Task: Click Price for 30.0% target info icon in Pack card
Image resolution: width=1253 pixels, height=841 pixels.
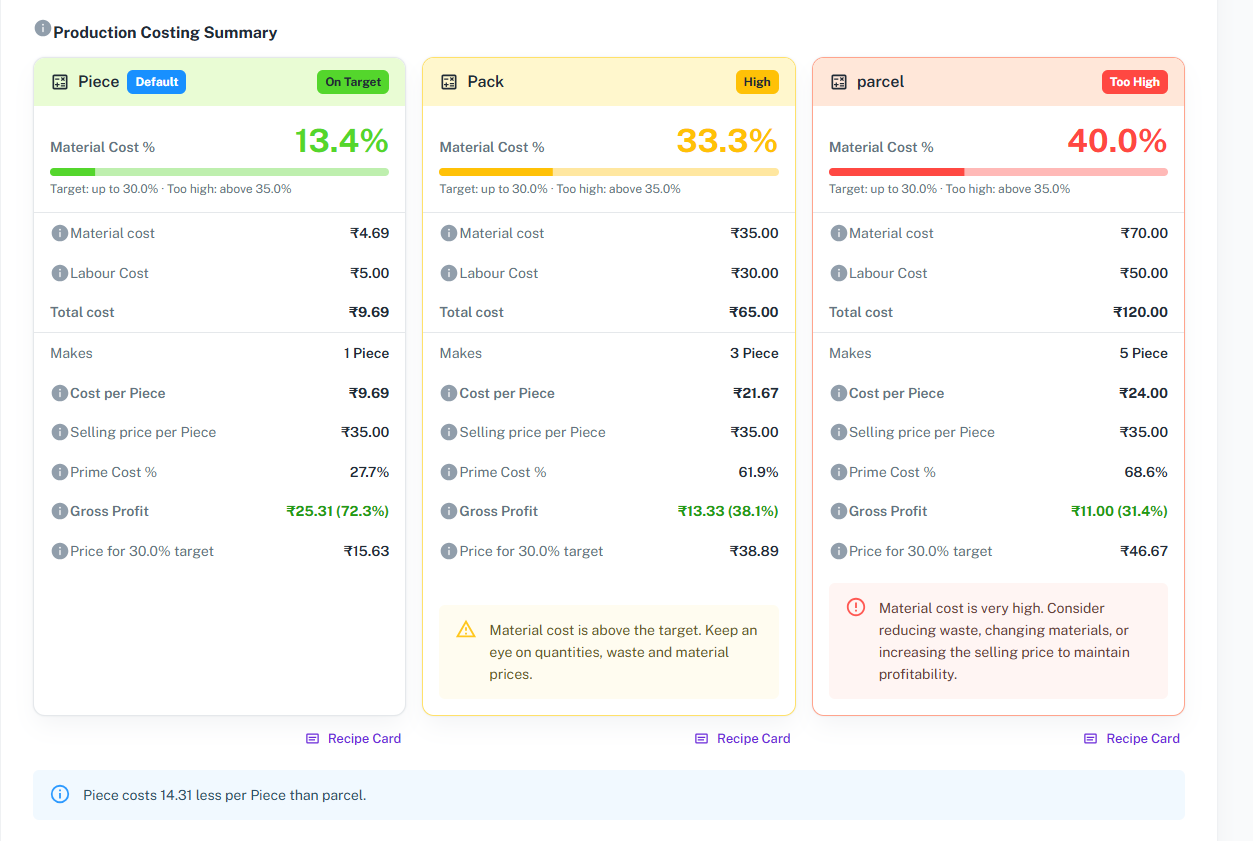Action: tap(448, 551)
